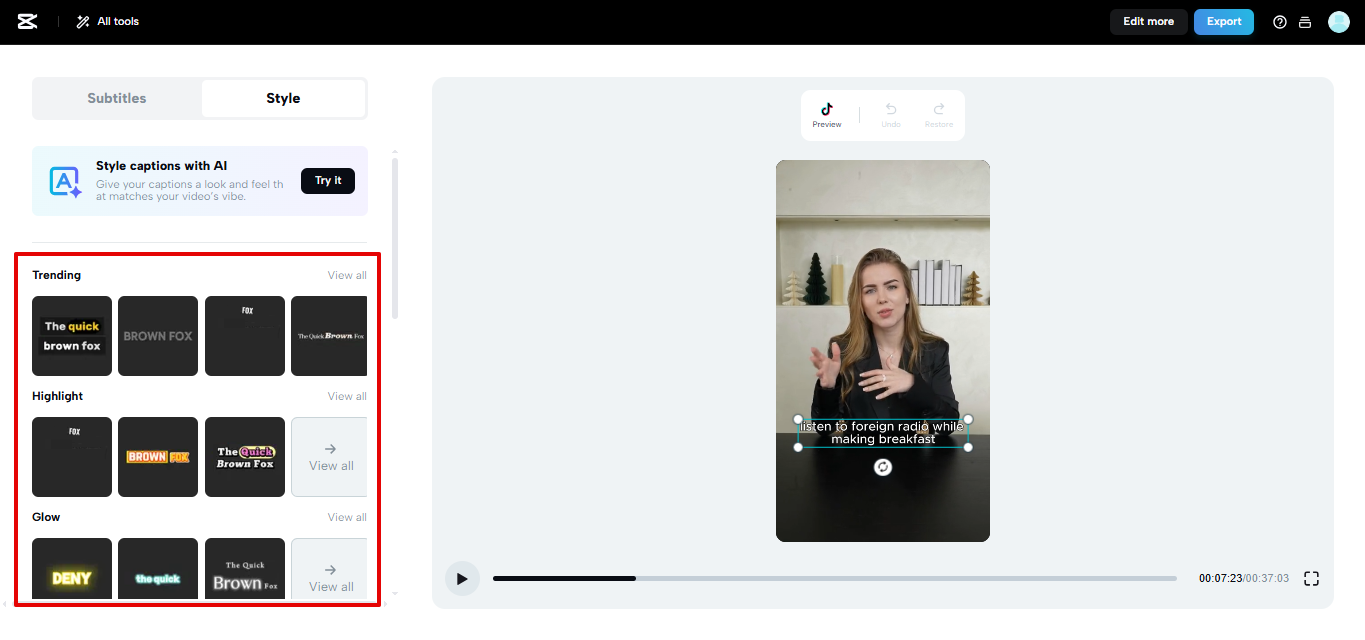
Task: Click Try It to style captions with AI
Action: 328,180
